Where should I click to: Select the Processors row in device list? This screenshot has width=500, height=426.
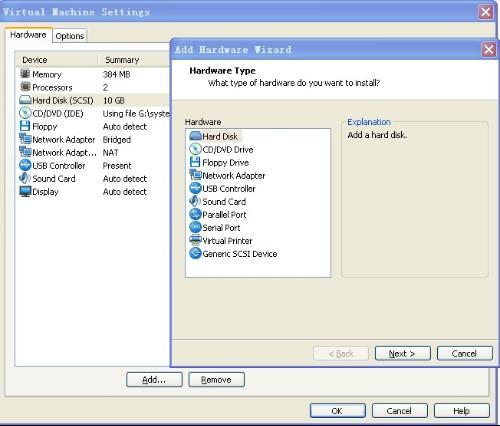coord(93,87)
